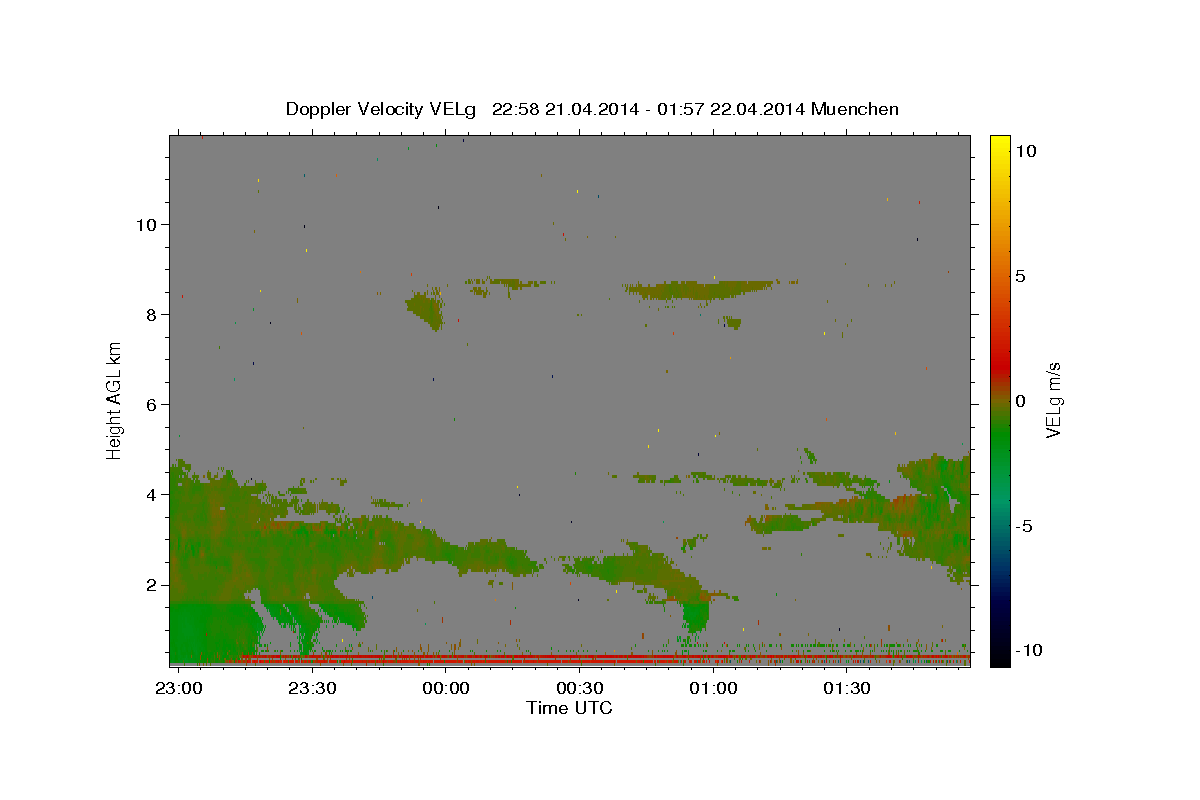Click the plot title 'Doppler Velocity VELg'
Screen dimensions: 1200x800
point(382,109)
